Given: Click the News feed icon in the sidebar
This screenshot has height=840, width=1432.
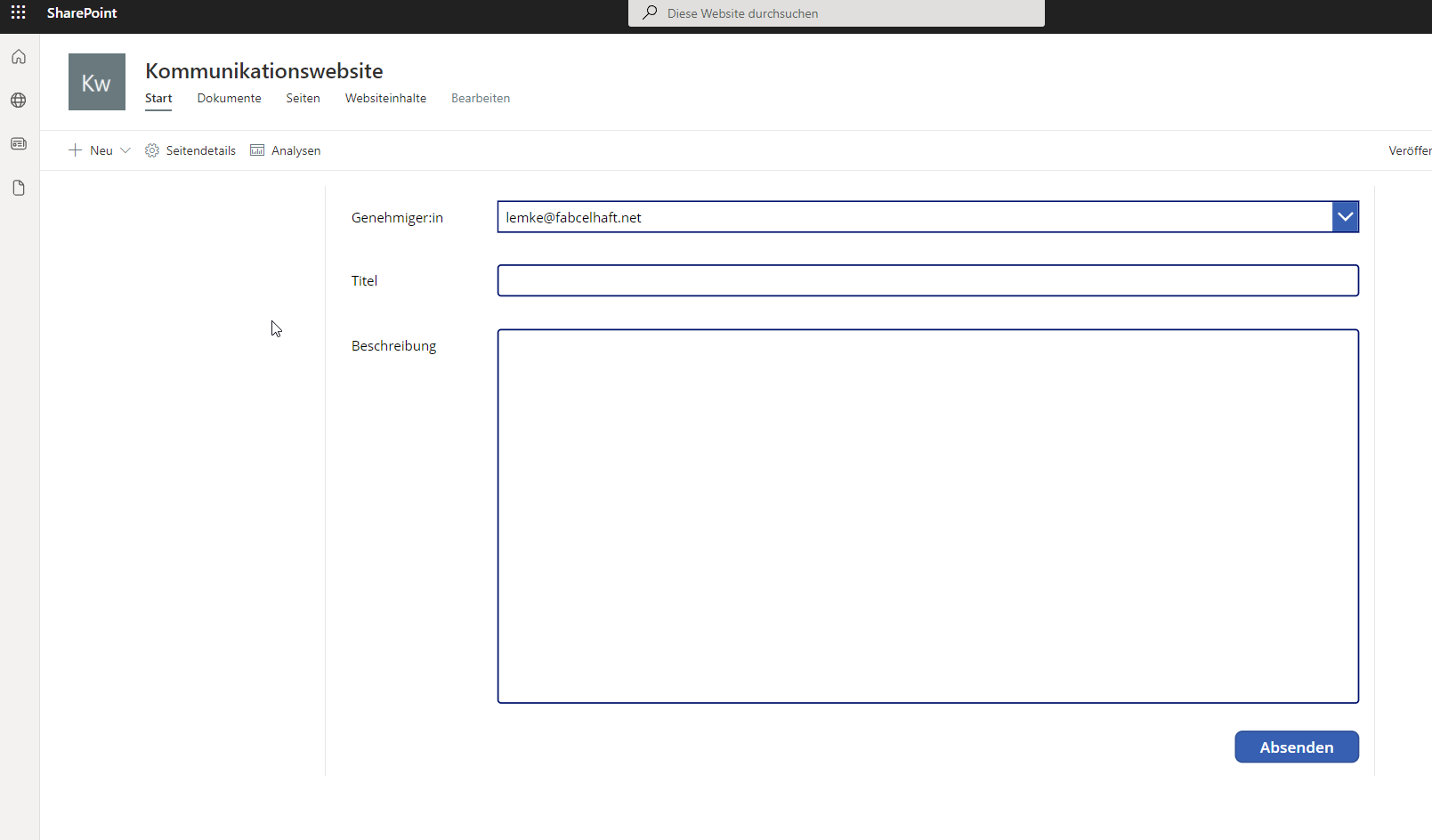Looking at the screenshot, I should click(18, 143).
